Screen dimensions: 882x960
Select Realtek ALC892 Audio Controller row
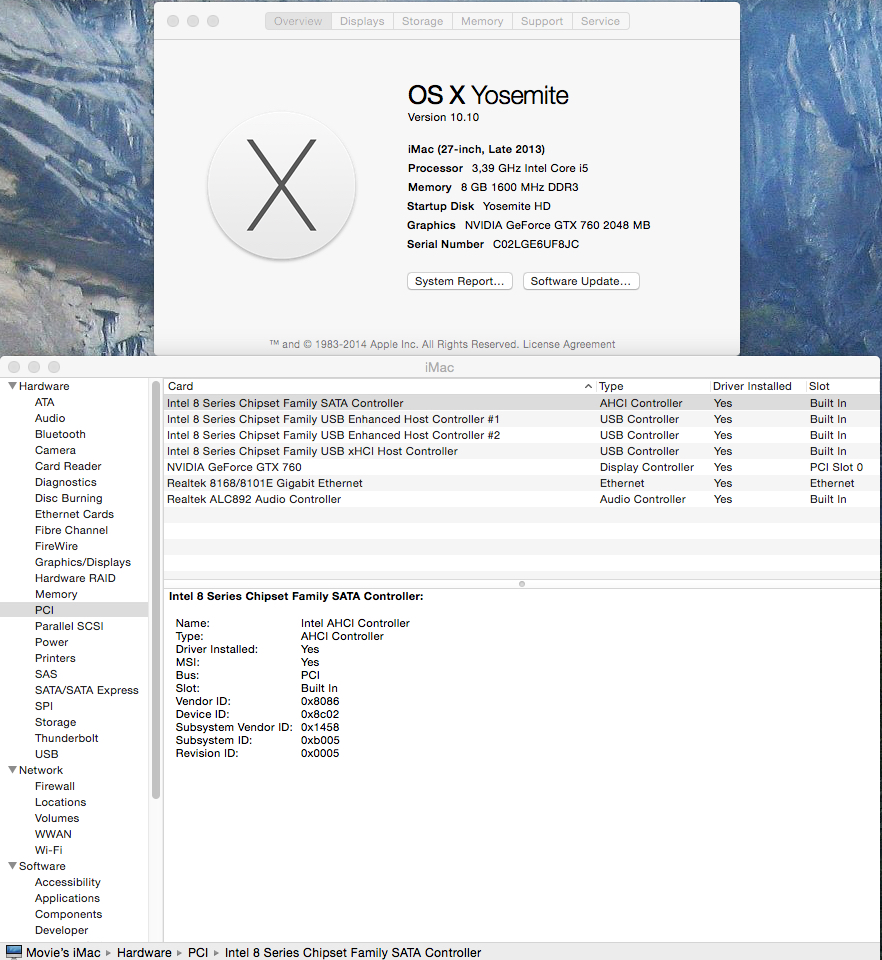[x=522, y=499]
